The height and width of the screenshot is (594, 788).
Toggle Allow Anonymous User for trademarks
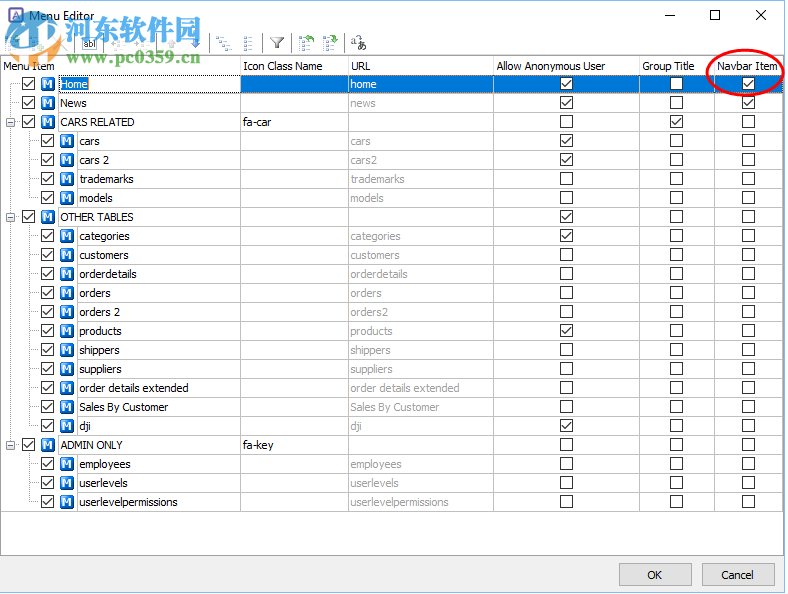[566, 178]
